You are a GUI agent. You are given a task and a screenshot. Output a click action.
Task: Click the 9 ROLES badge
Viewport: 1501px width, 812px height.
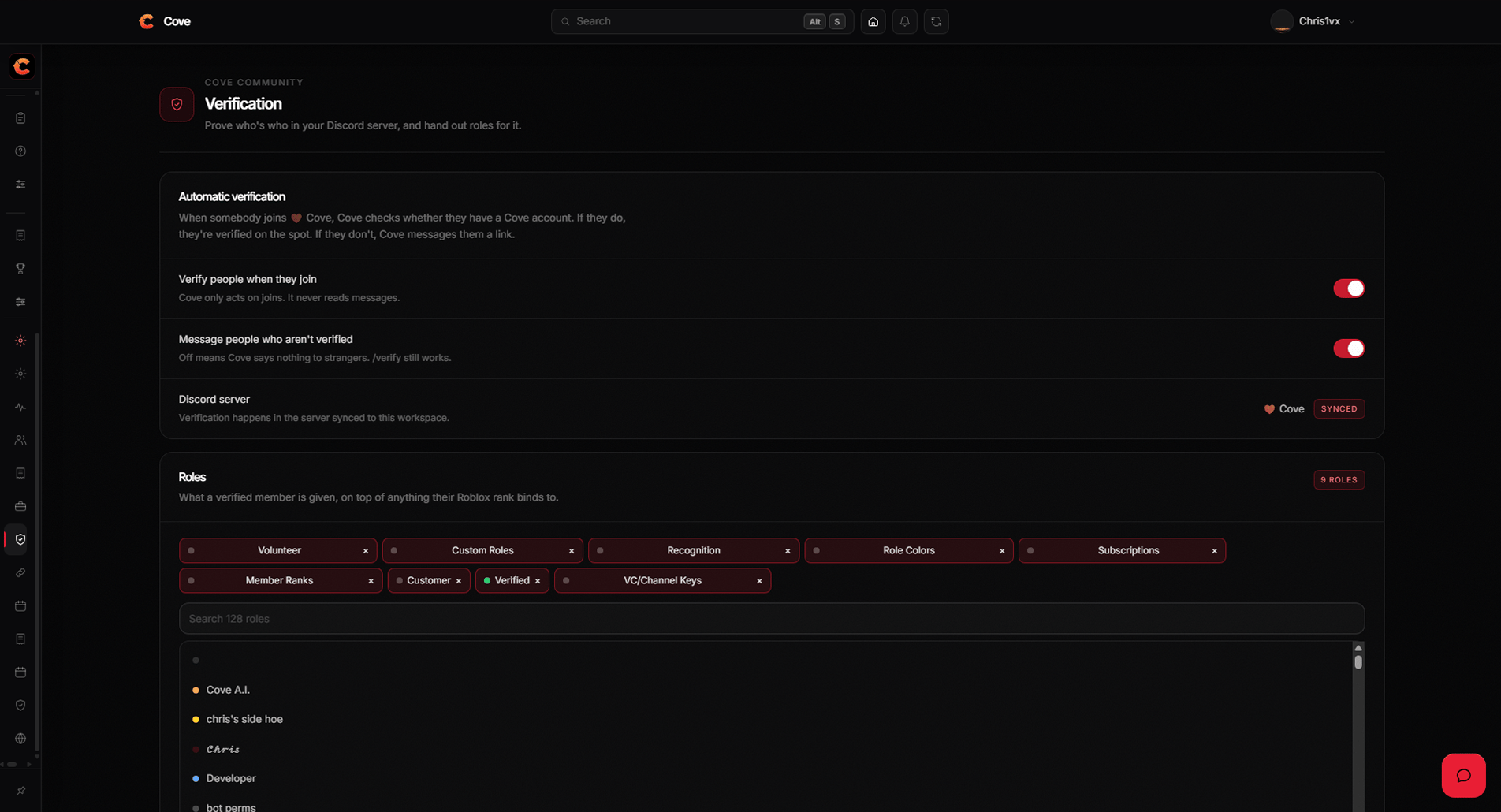tap(1339, 480)
